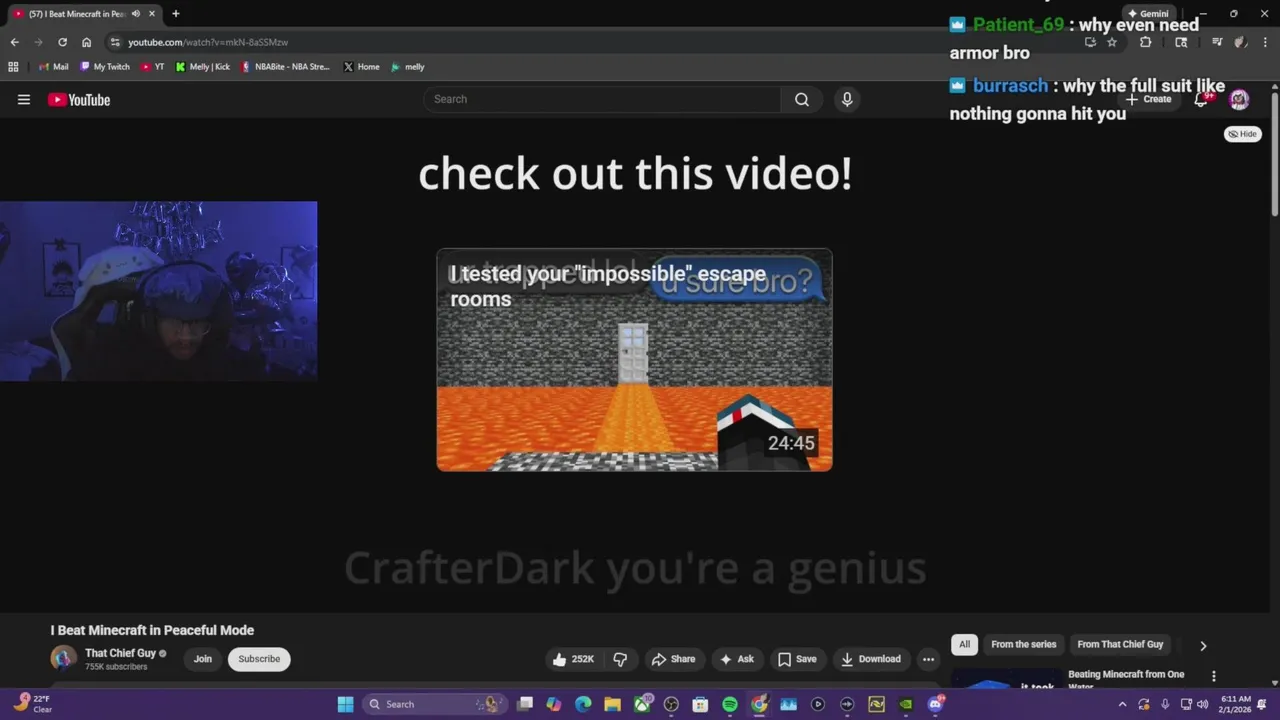1280x720 pixels.
Task: Like the video with thumbs up
Action: (x=572, y=659)
